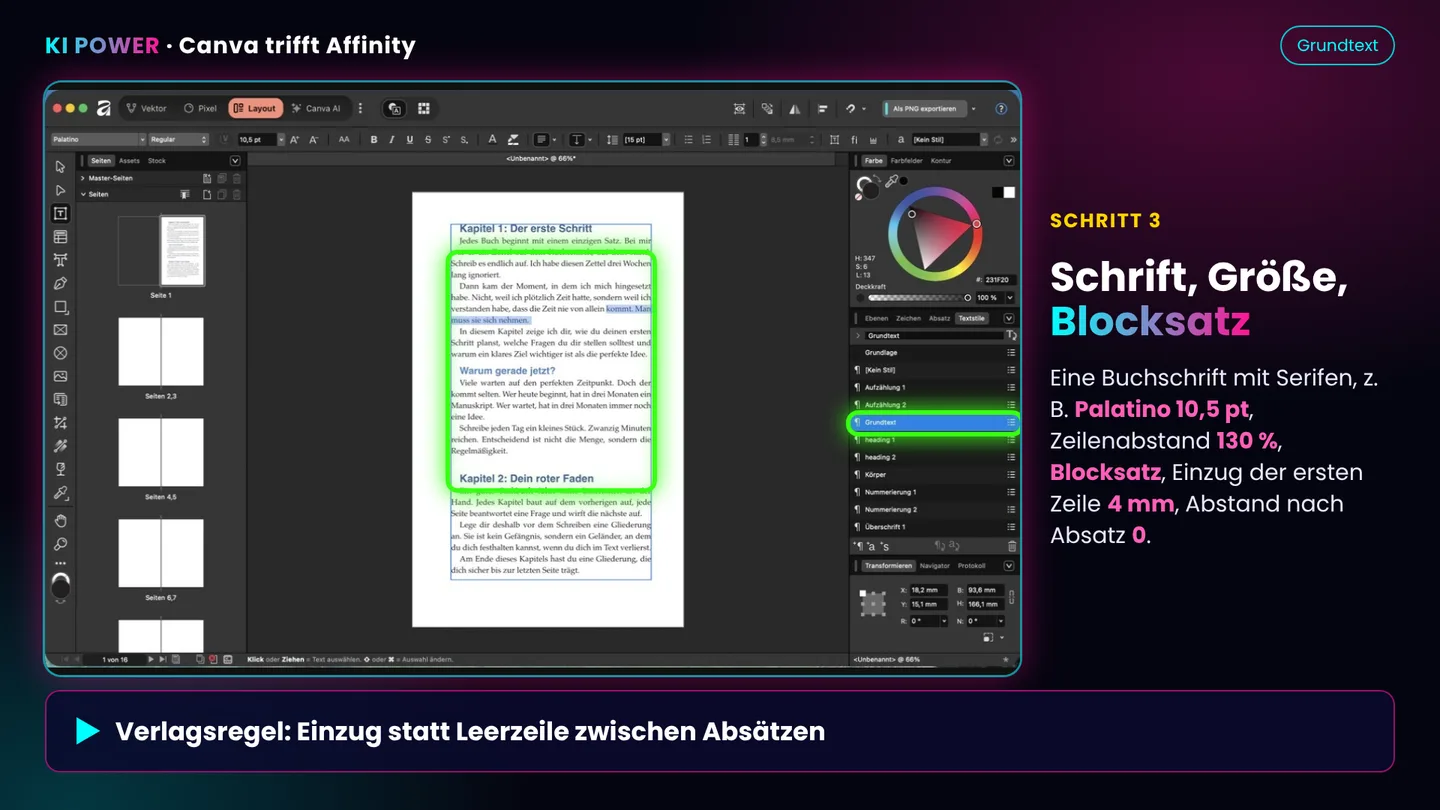Click the help question mark icon
This screenshot has width=1440, height=810.
(x=1001, y=108)
